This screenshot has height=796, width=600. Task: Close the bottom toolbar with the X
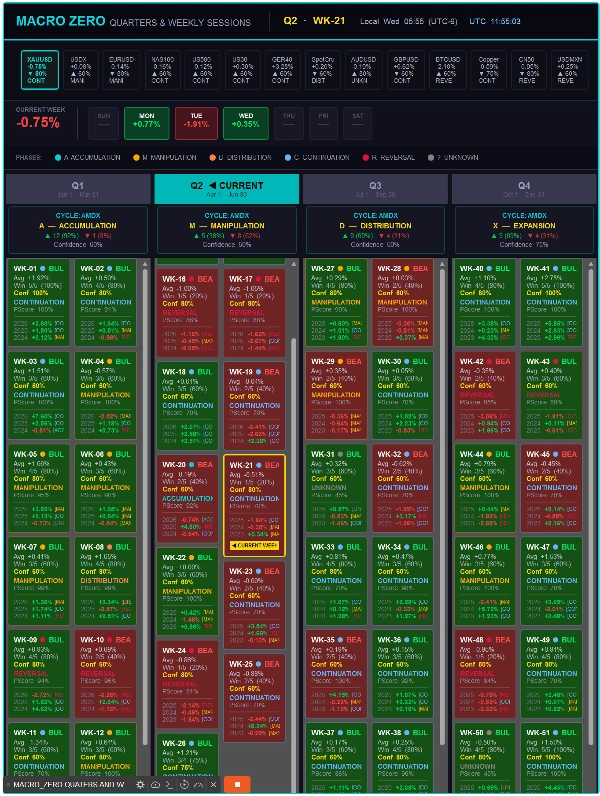pyautogui.click(x=213, y=784)
